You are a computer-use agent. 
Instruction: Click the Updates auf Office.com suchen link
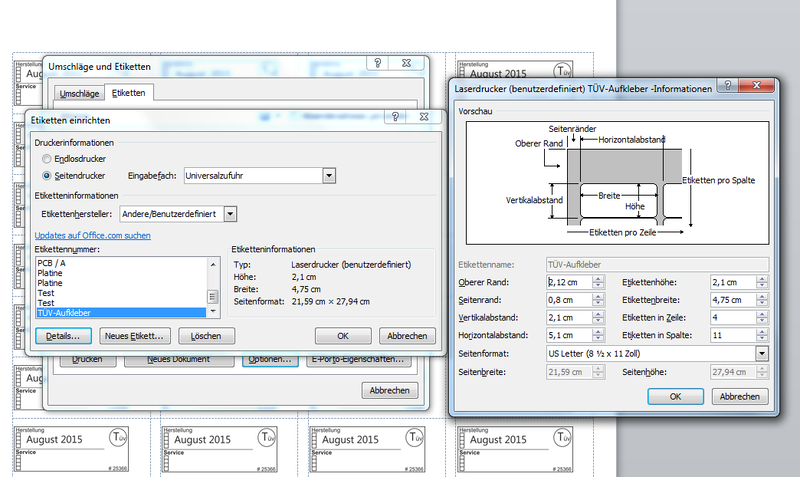tap(93, 235)
